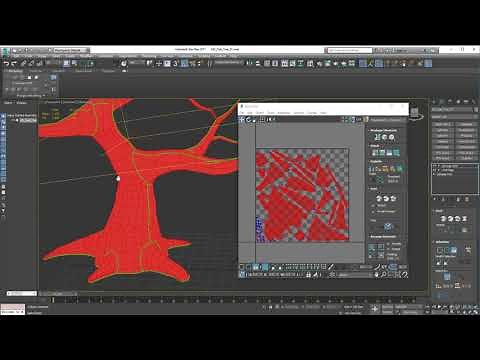Click the Mirror tool in main toolbar
480x360 pixels.
tap(249, 63)
